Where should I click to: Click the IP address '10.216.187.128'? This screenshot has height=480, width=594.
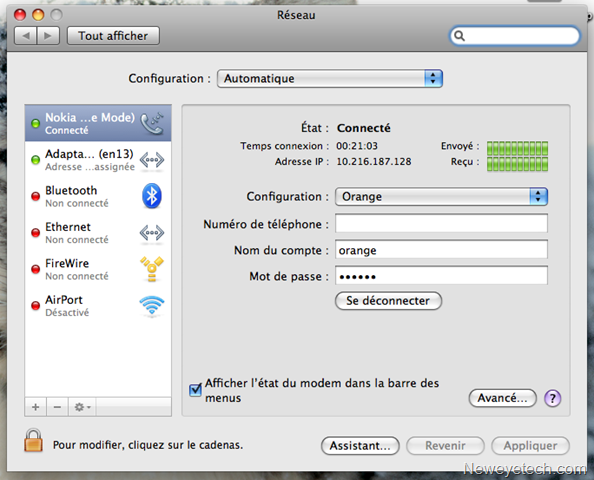tap(374, 162)
